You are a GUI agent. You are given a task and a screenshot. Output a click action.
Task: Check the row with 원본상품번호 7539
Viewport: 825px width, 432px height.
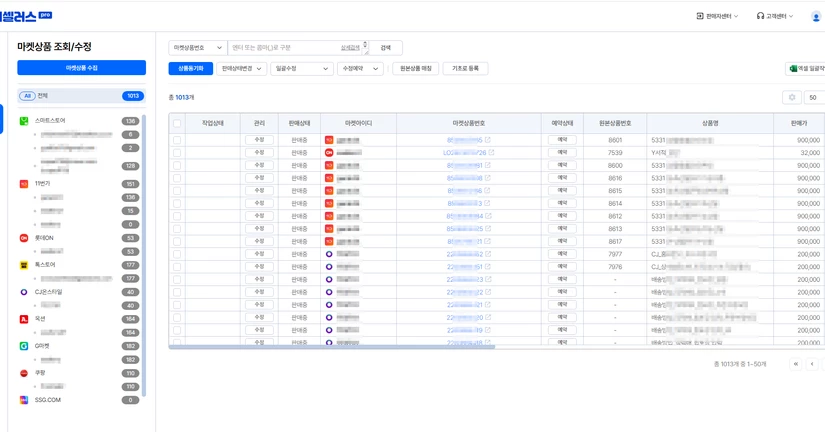click(x=177, y=153)
